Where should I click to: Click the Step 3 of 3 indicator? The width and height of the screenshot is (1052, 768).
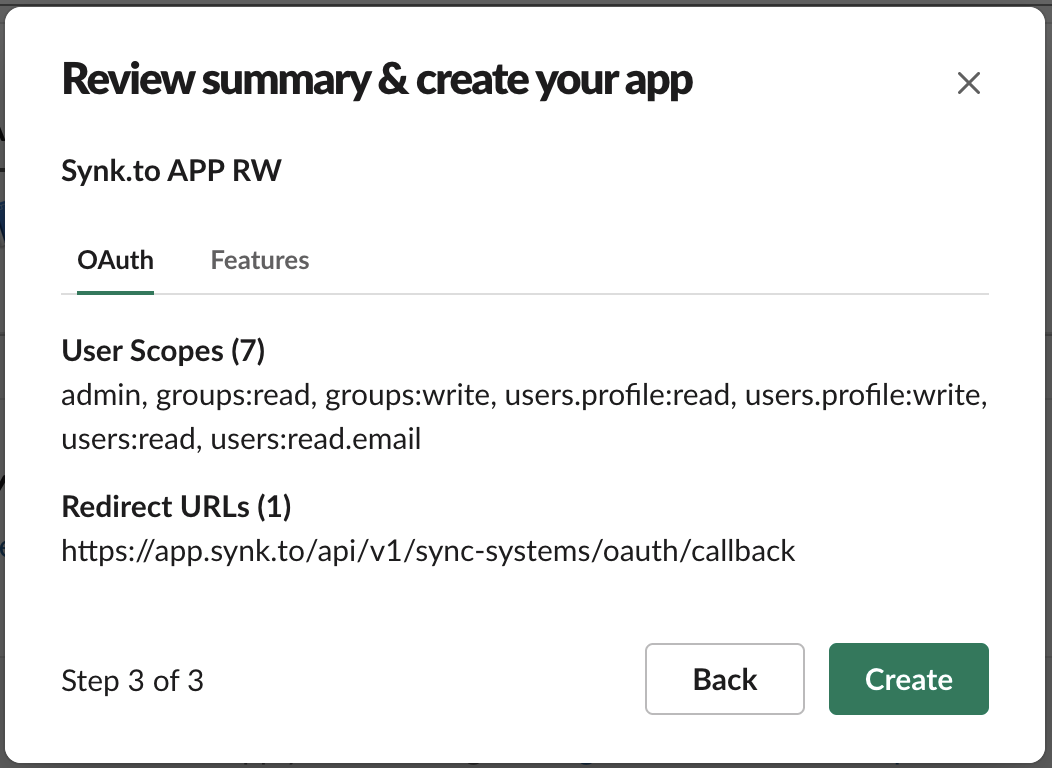(132, 681)
